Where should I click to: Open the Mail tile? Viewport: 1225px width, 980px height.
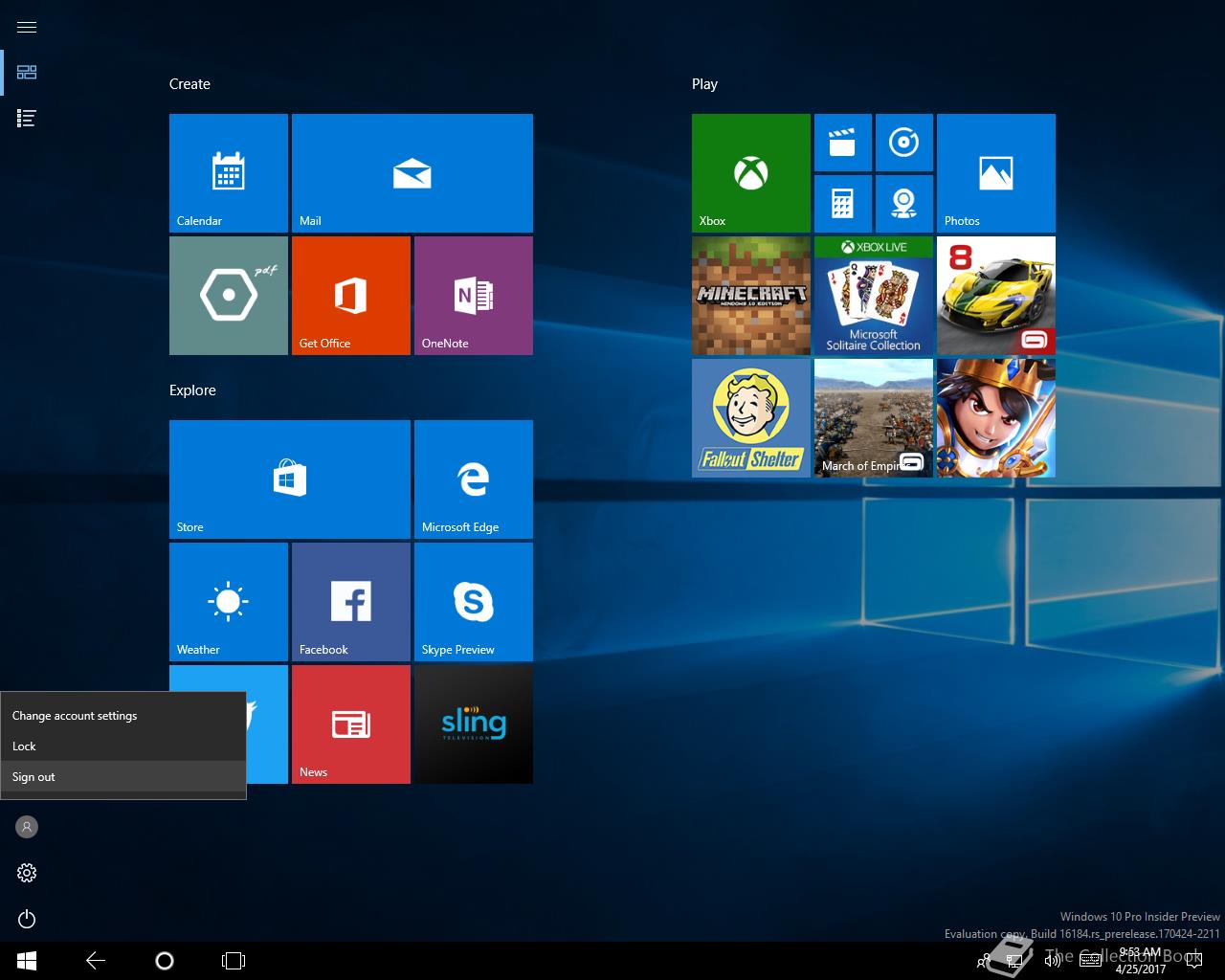coord(412,173)
